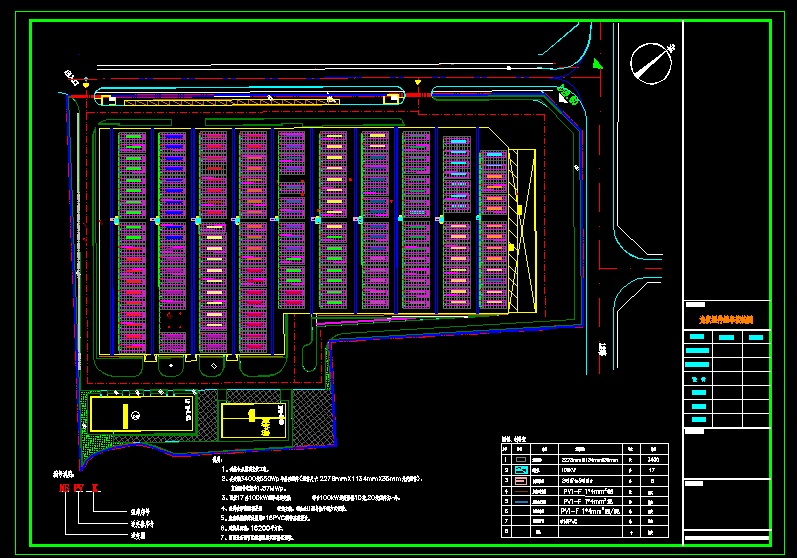Image resolution: width=797 pixels, height=558 pixels.
Task: Select note 3 mentioning 17 units of 100KW
Action: pos(311,498)
